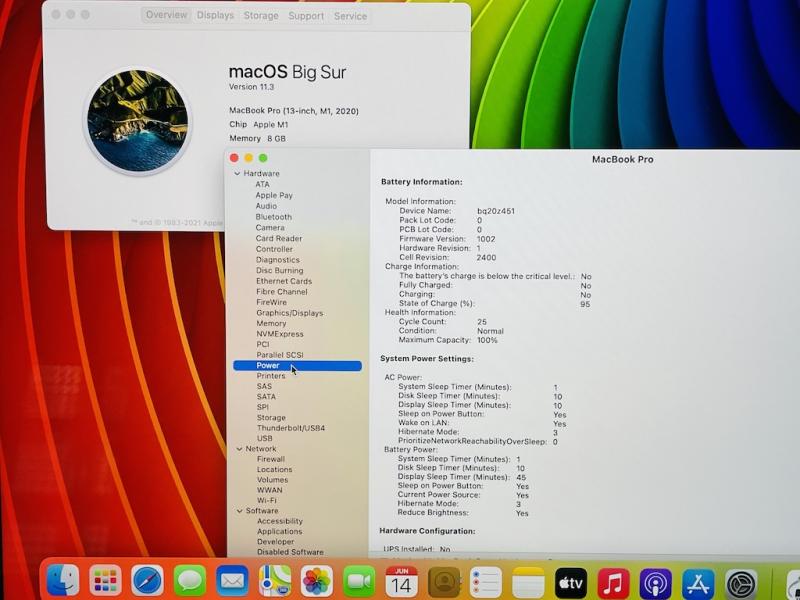Launch Apple TV app from Dock
800x600 pixels.
[x=571, y=582]
